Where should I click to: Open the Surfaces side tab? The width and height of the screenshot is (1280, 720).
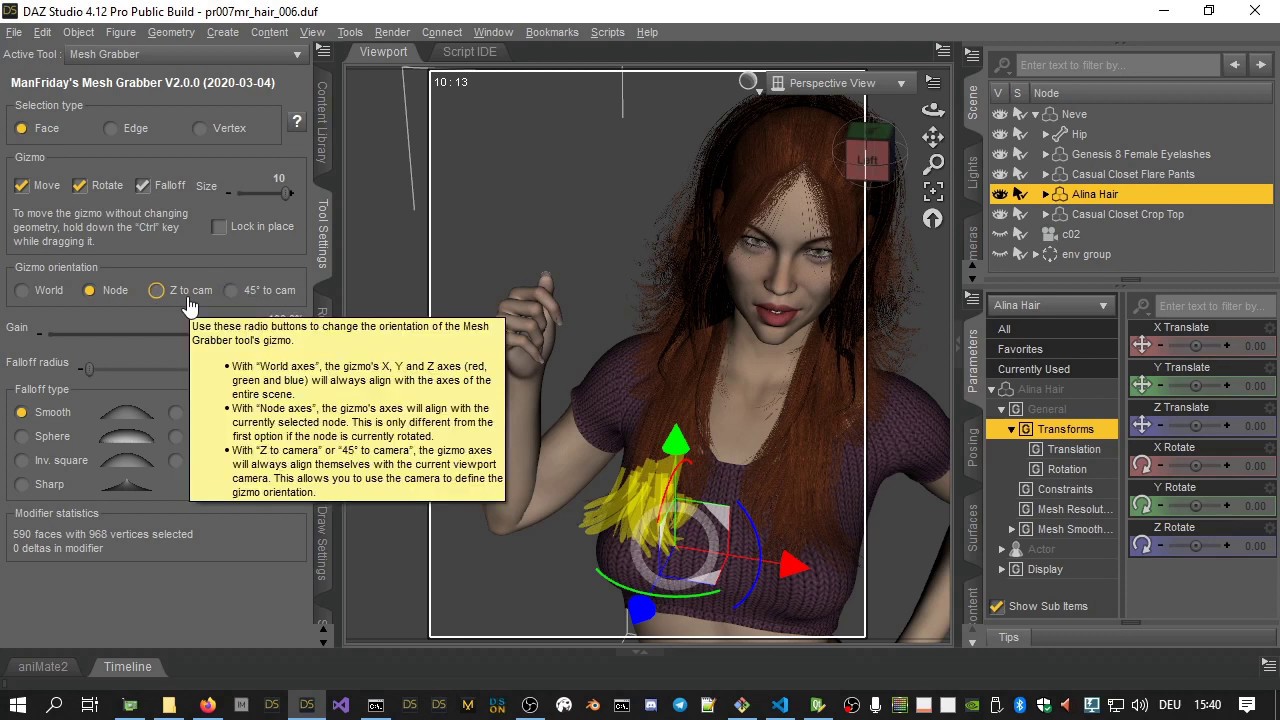[x=973, y=527]
